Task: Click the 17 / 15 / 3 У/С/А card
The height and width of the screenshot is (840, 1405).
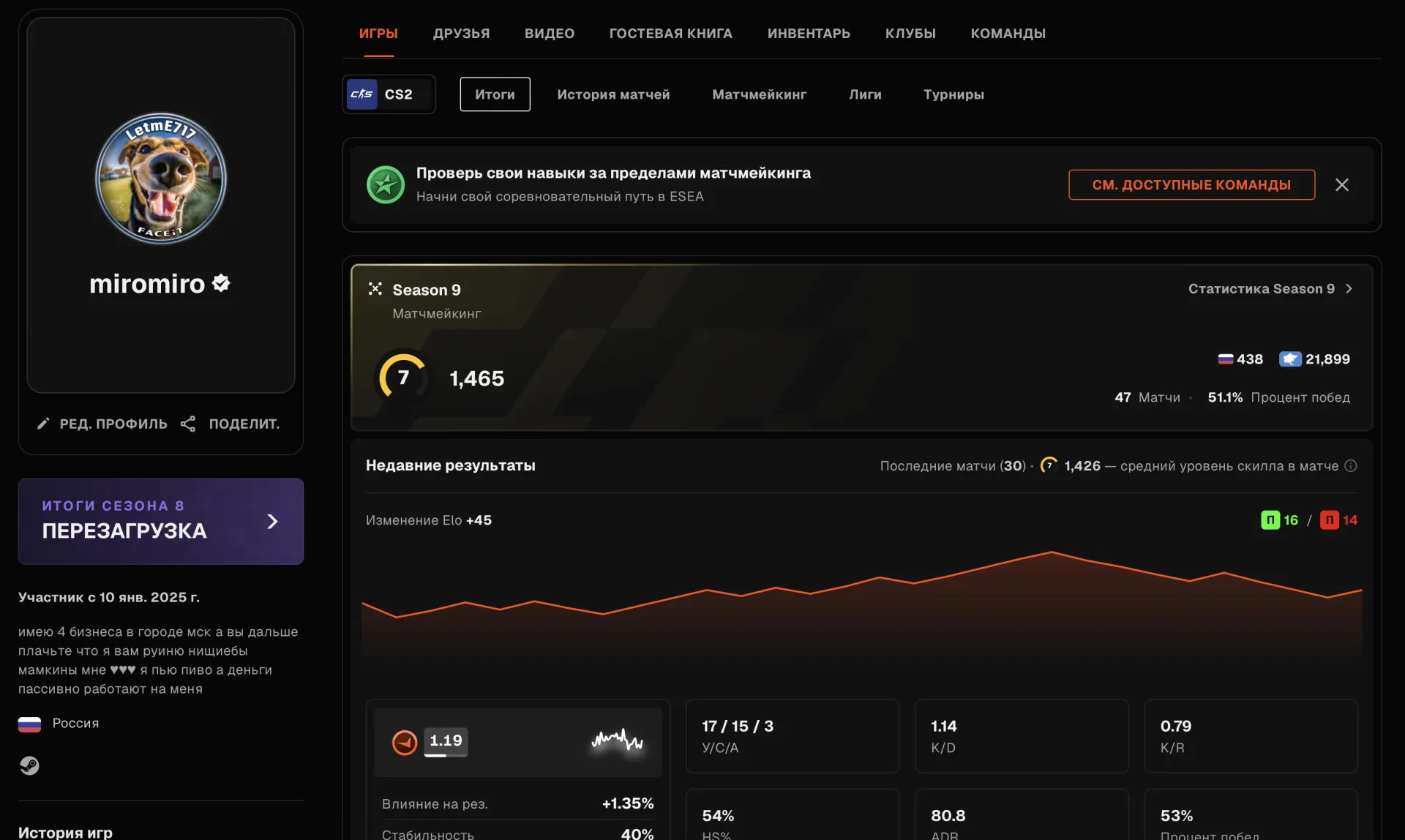Action: coord(793,736)
